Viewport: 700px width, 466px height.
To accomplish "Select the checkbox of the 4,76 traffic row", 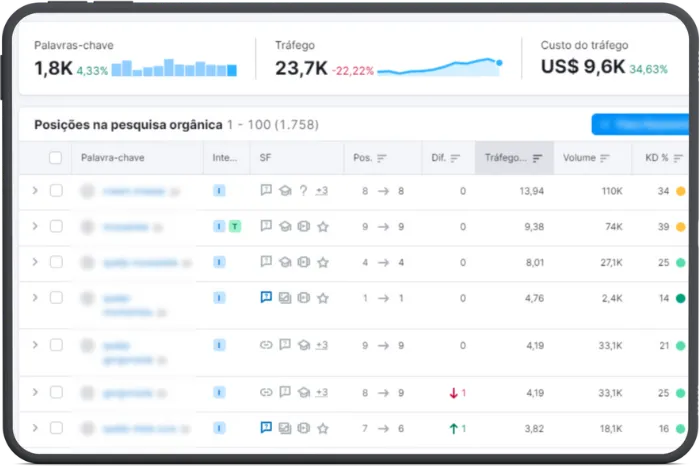I will [x=56, y=297].
